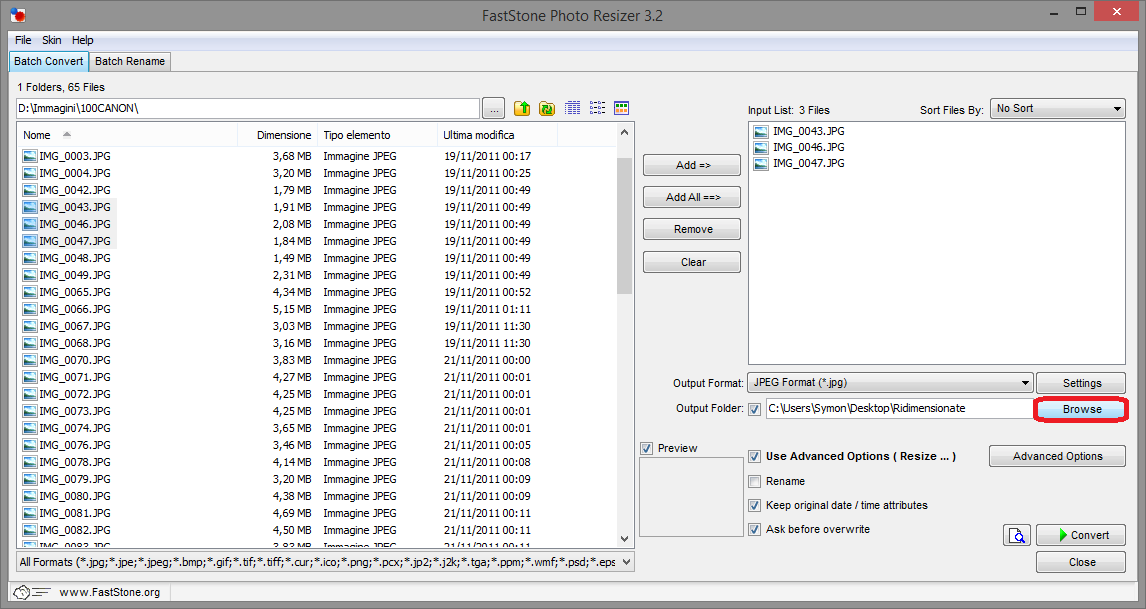1146x609 pixels.
Task: Sort by the Tipo elemento column header
Action: [x=377, y=135]
